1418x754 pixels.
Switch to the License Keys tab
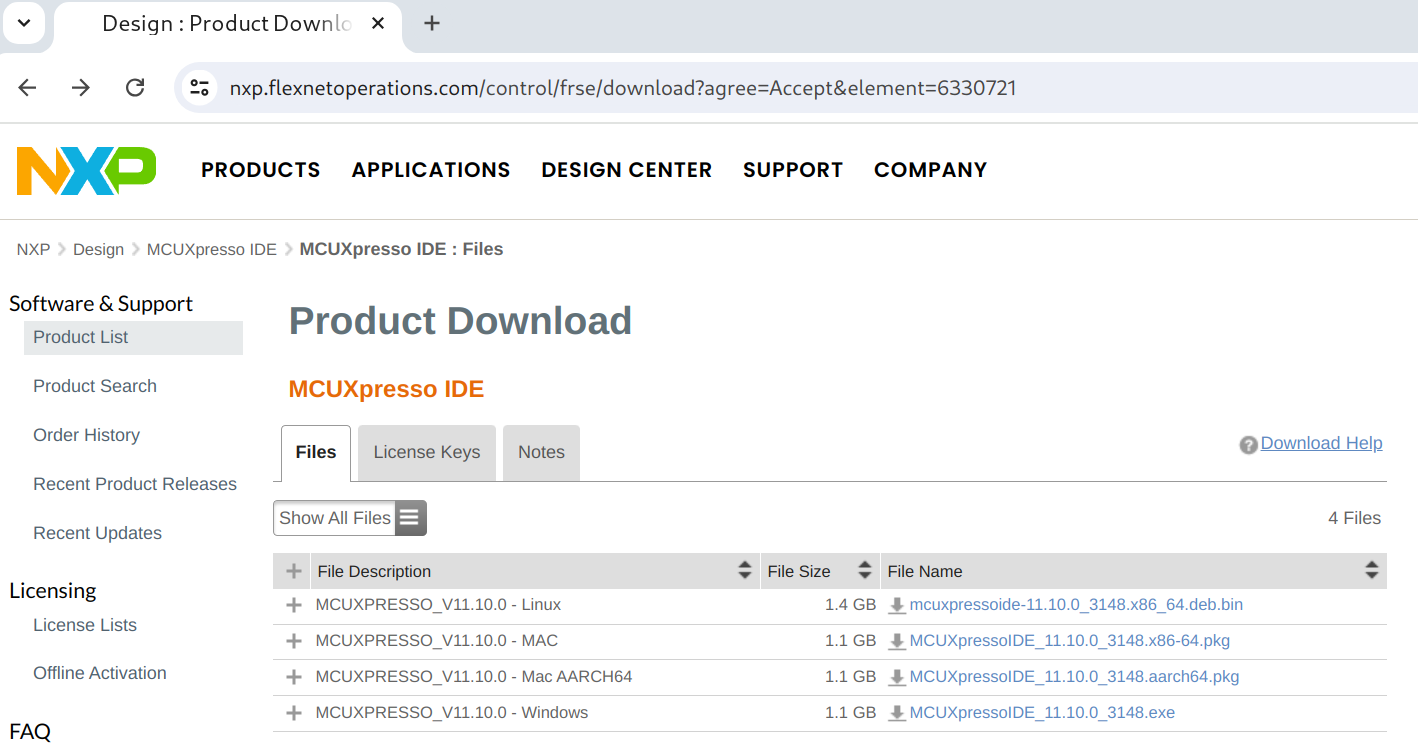427,452
